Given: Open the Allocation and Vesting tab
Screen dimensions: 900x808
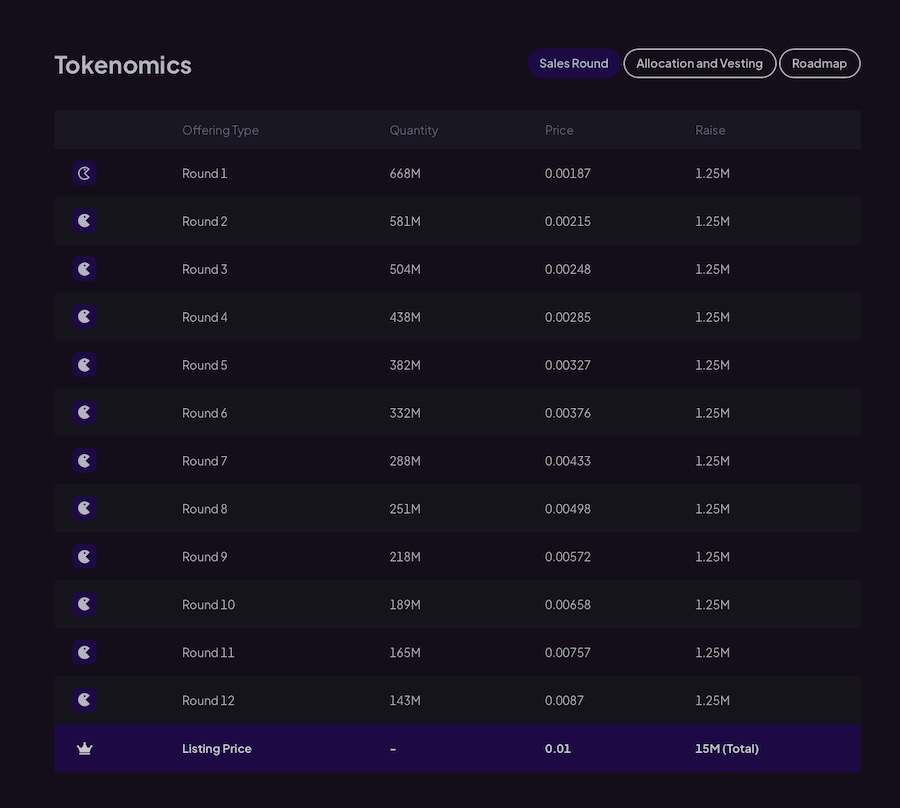Looking at the screenshot, I should [x=699, y=64].
